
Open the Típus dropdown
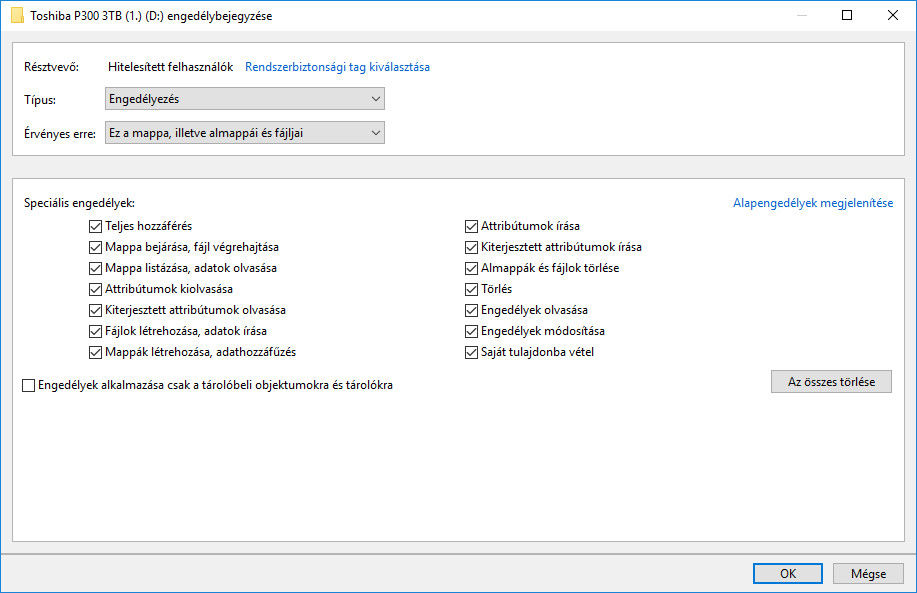click(244, 99)
